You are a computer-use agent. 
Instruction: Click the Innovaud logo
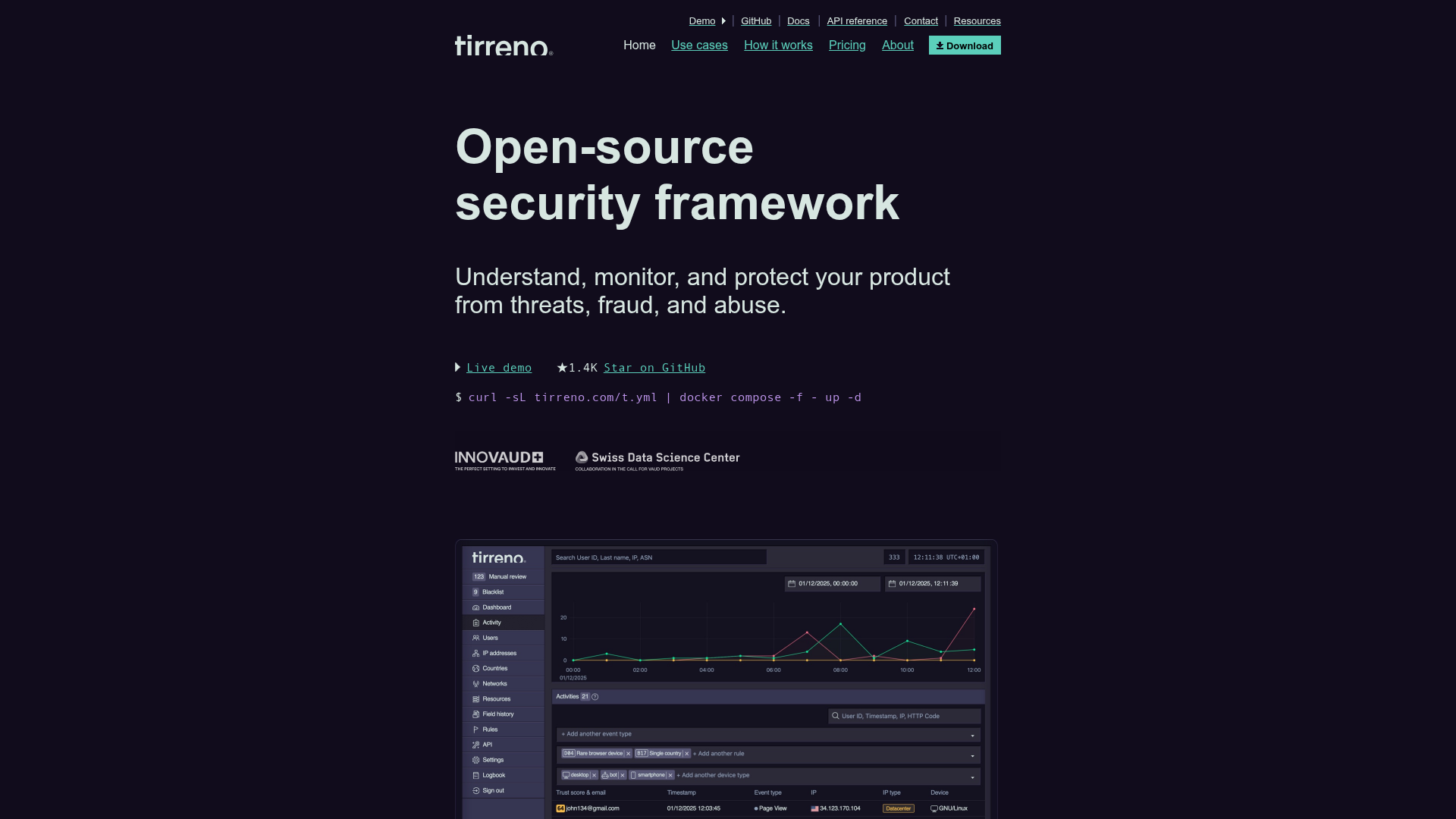(x=505, y=460)
